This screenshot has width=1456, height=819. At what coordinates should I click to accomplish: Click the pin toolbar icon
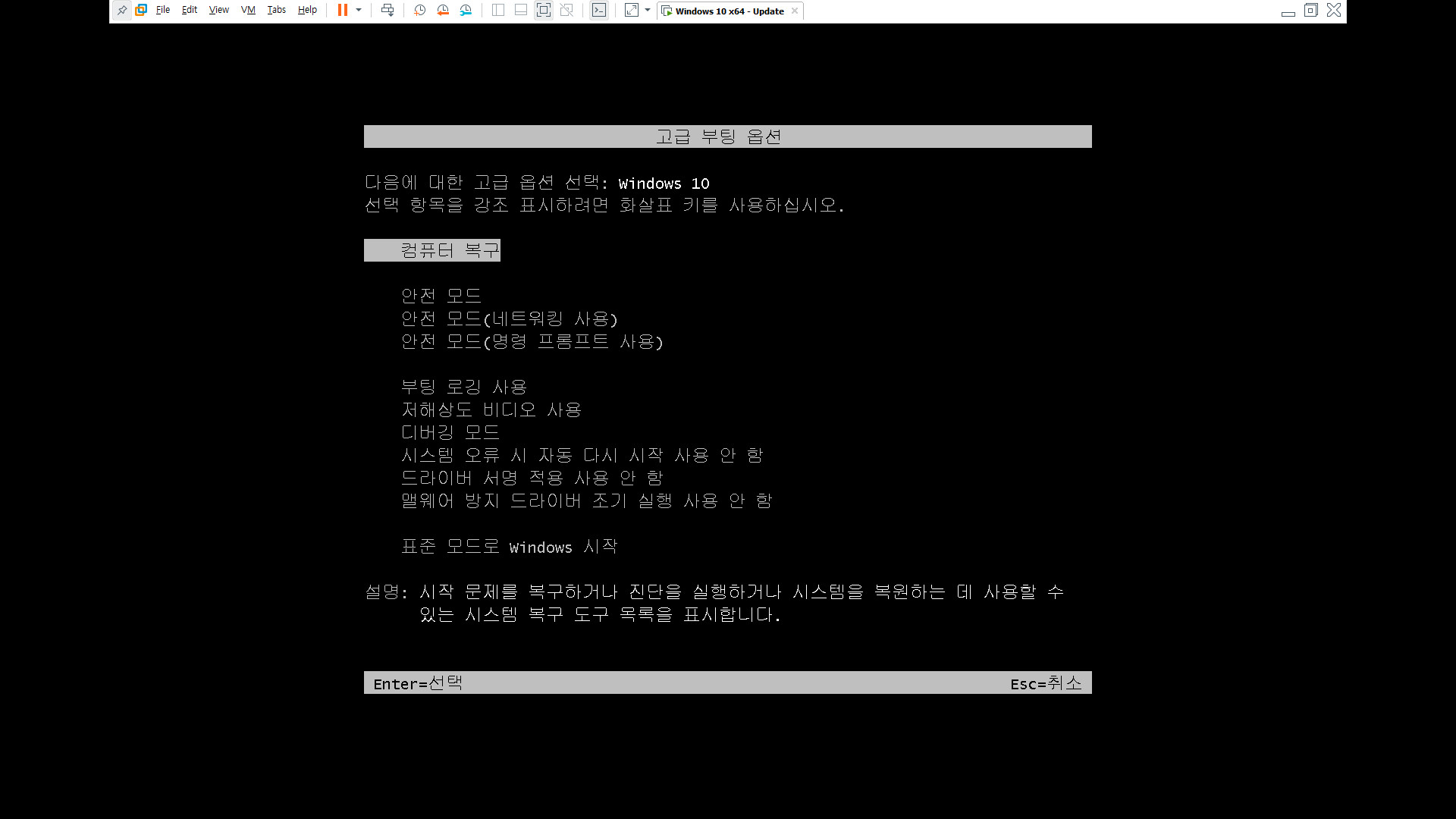tap(122, 11)
